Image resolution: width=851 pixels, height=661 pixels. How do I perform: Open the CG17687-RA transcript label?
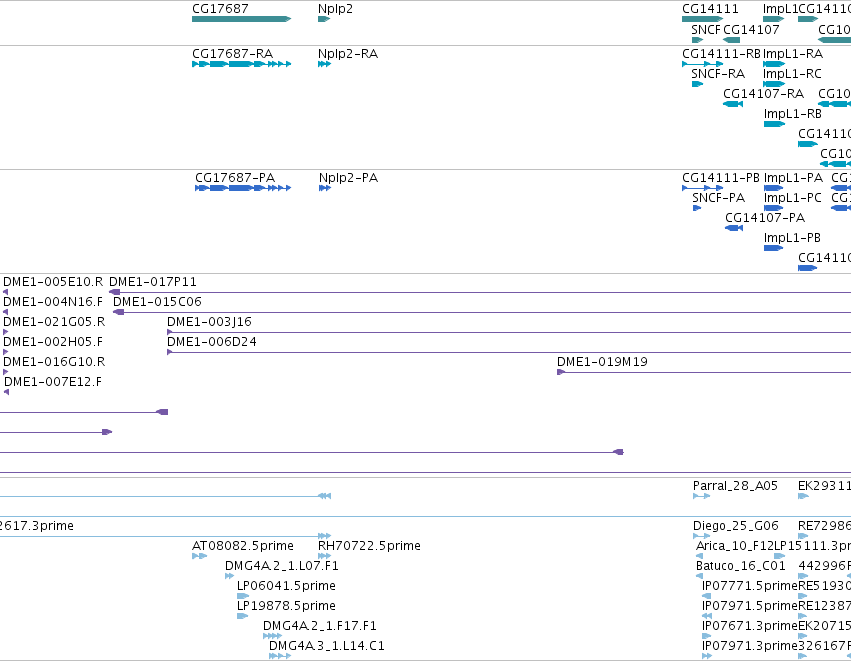(x=232, y=54)
